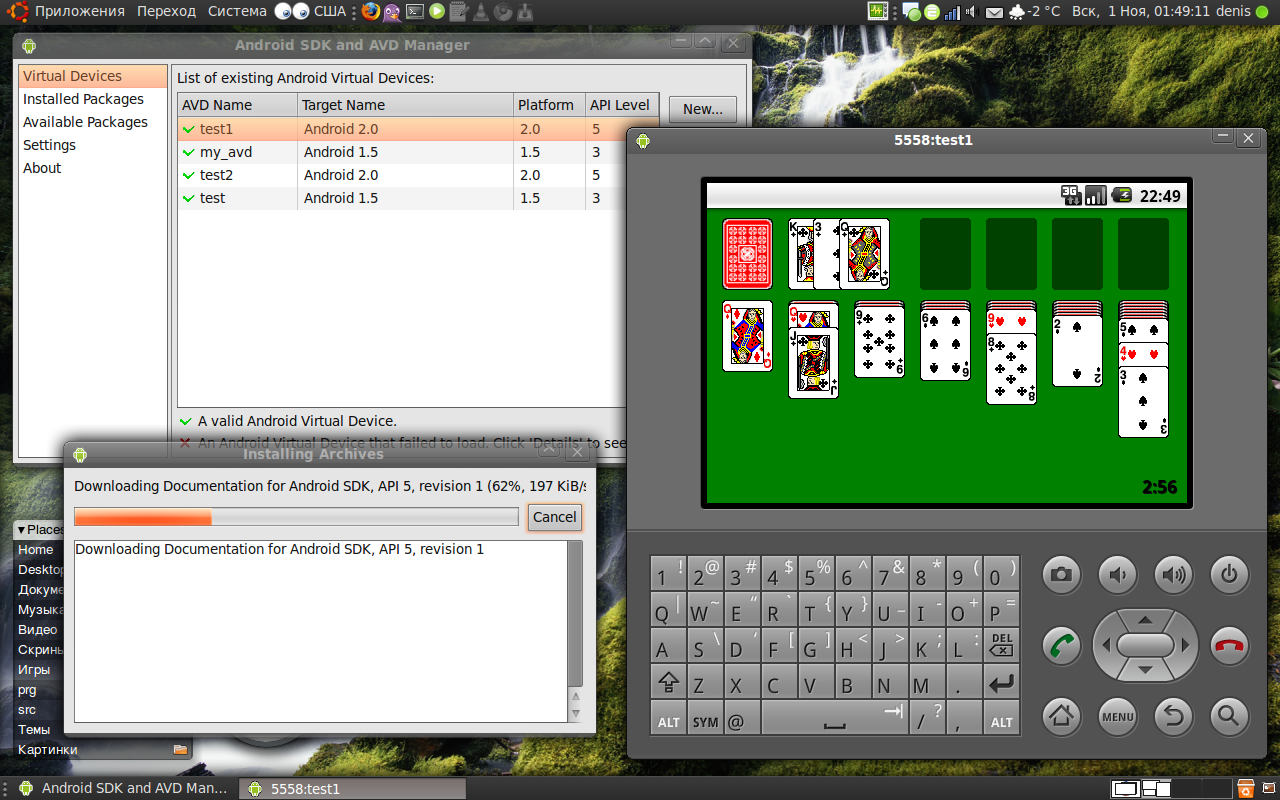Click the D-pad right arrow
1280x800 pixels.
click(1185, 645)
